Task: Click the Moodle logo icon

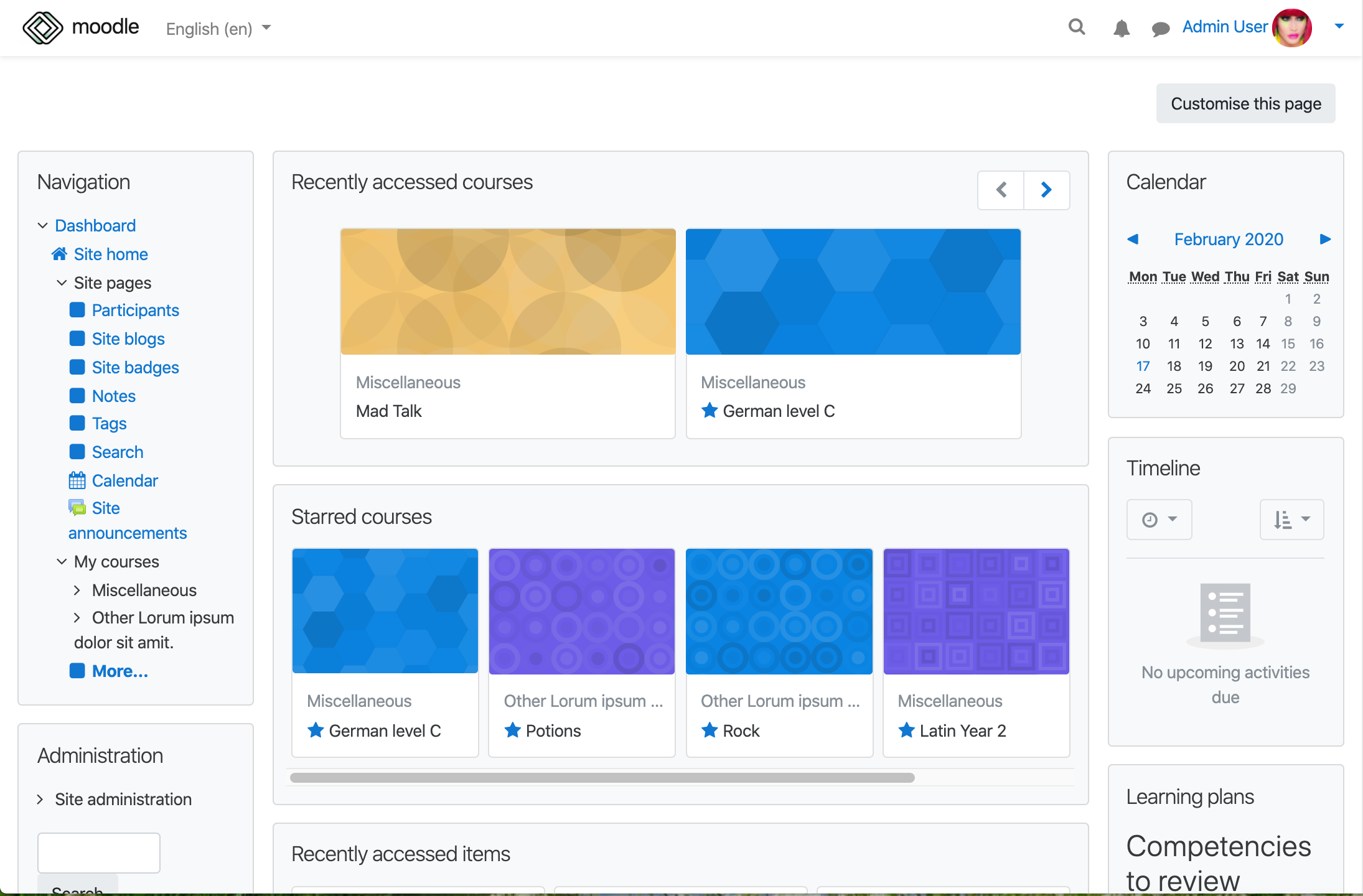Action: [42, 28]
